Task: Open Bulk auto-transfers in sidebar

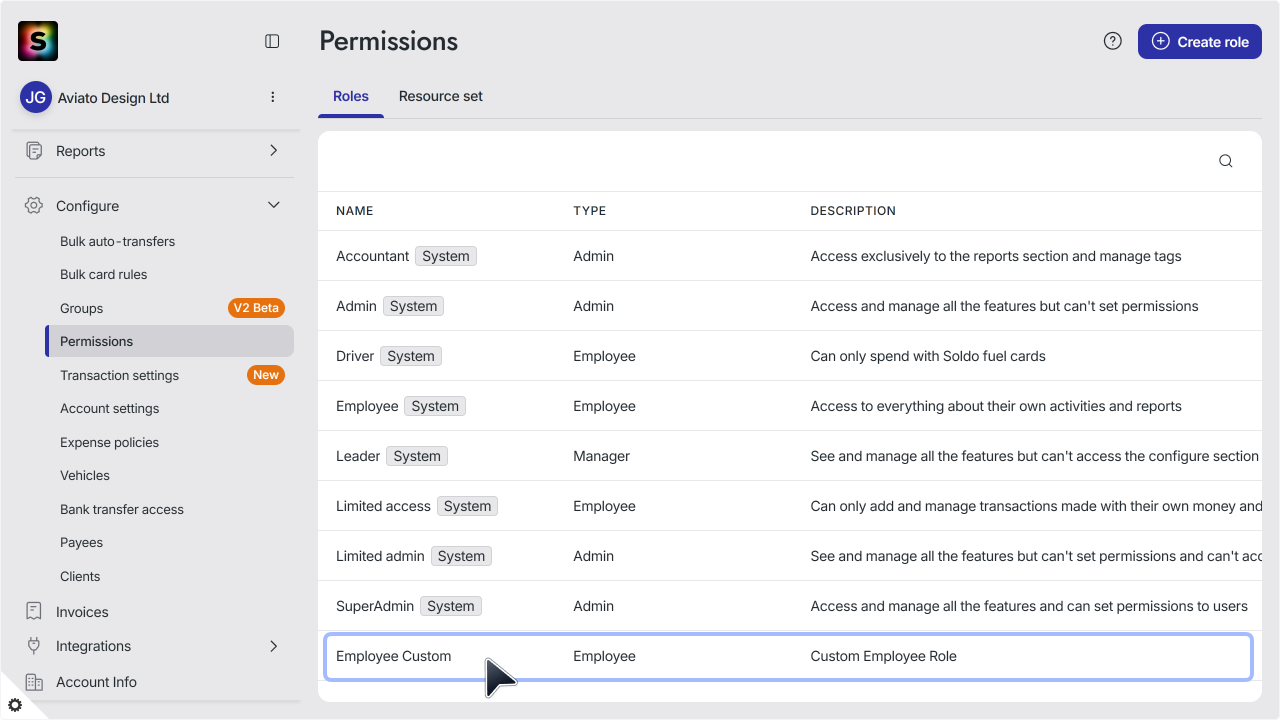Action: pyautogui.click(x=117, y=241)
